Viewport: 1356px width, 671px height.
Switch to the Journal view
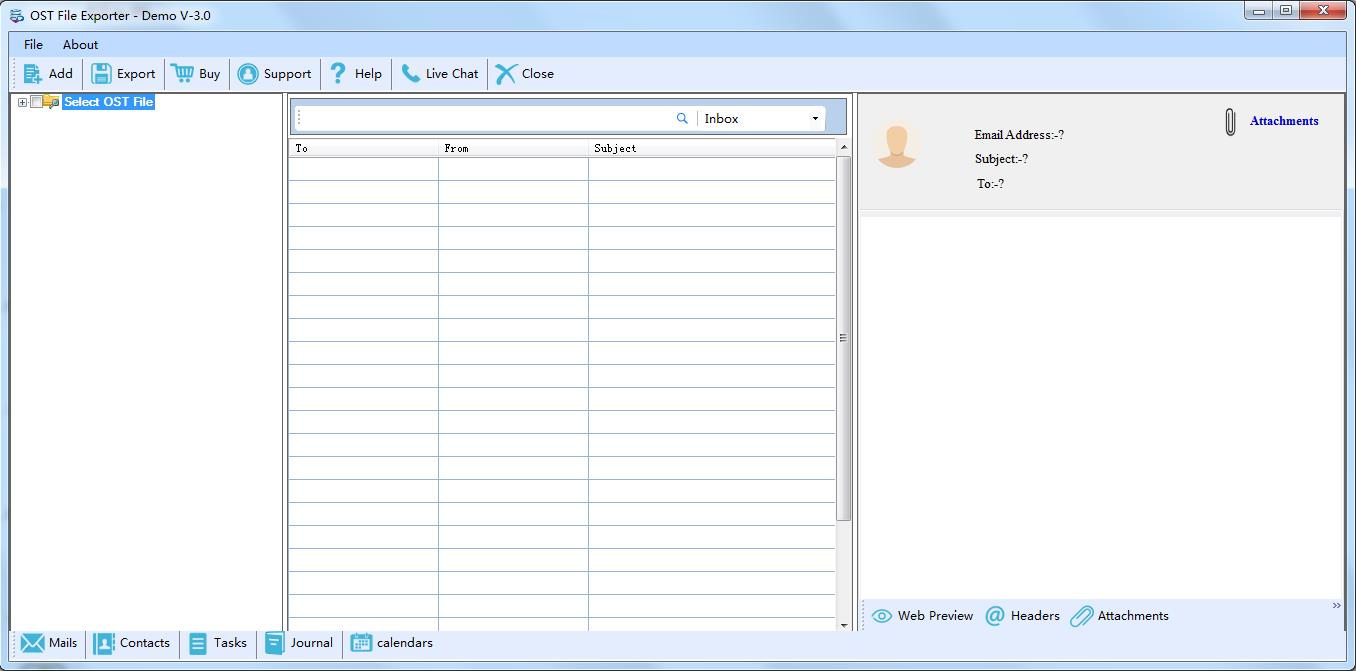click(298, 643)
